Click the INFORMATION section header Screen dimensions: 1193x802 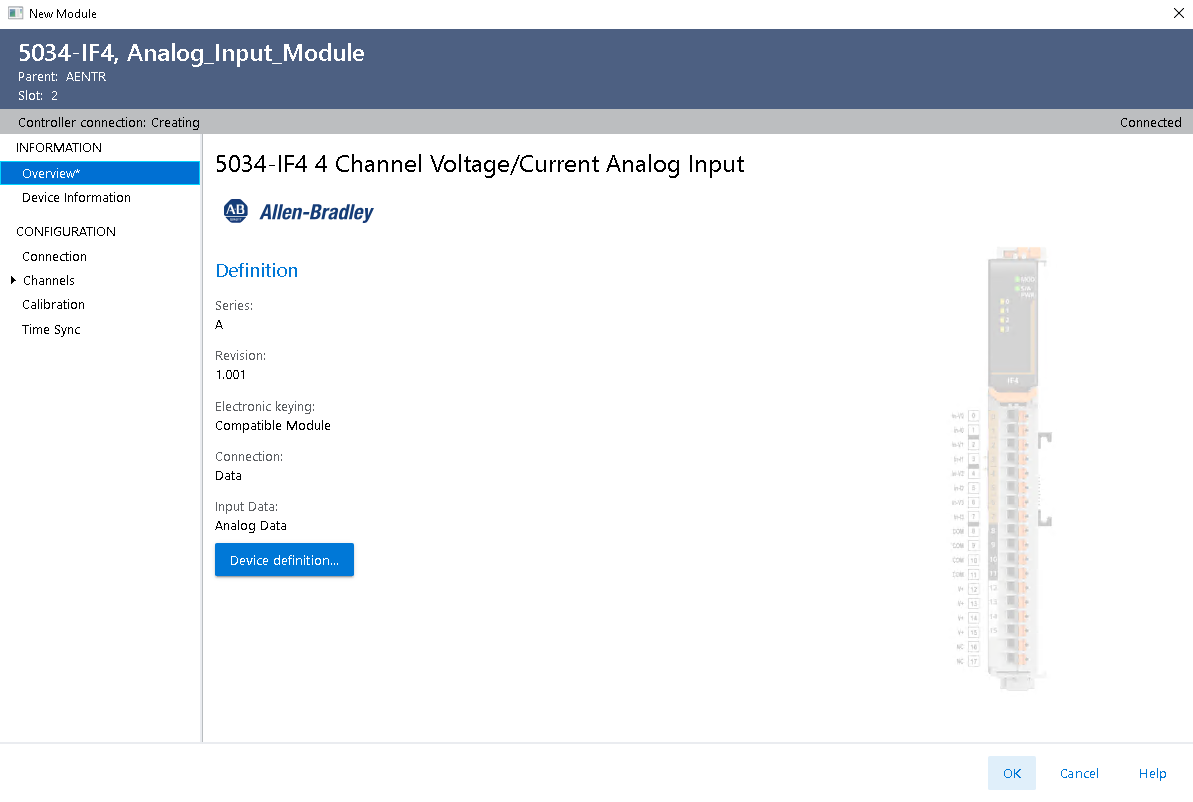pos(59,148)
